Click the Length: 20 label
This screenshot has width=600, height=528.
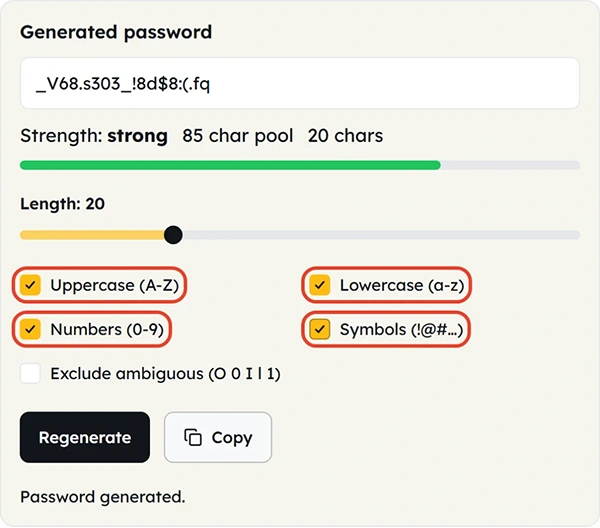tap(62, 204)
